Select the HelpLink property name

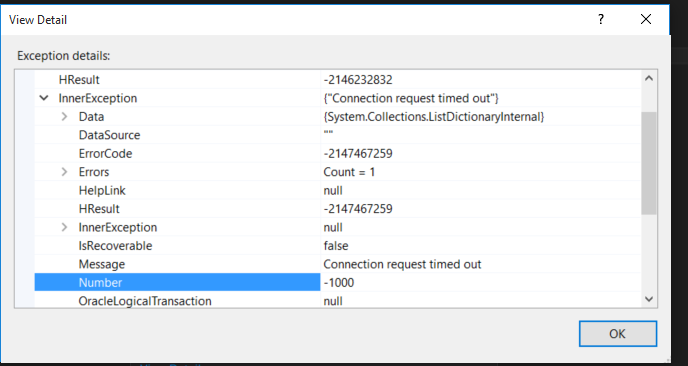tap(102, 190)
